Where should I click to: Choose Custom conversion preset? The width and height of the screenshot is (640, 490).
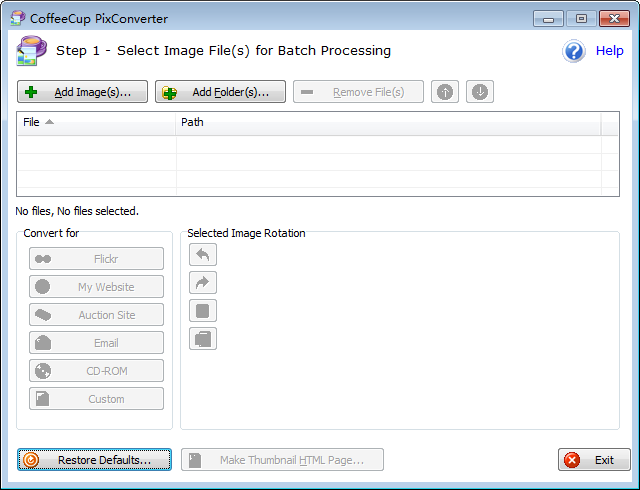(x=96, y=399)
